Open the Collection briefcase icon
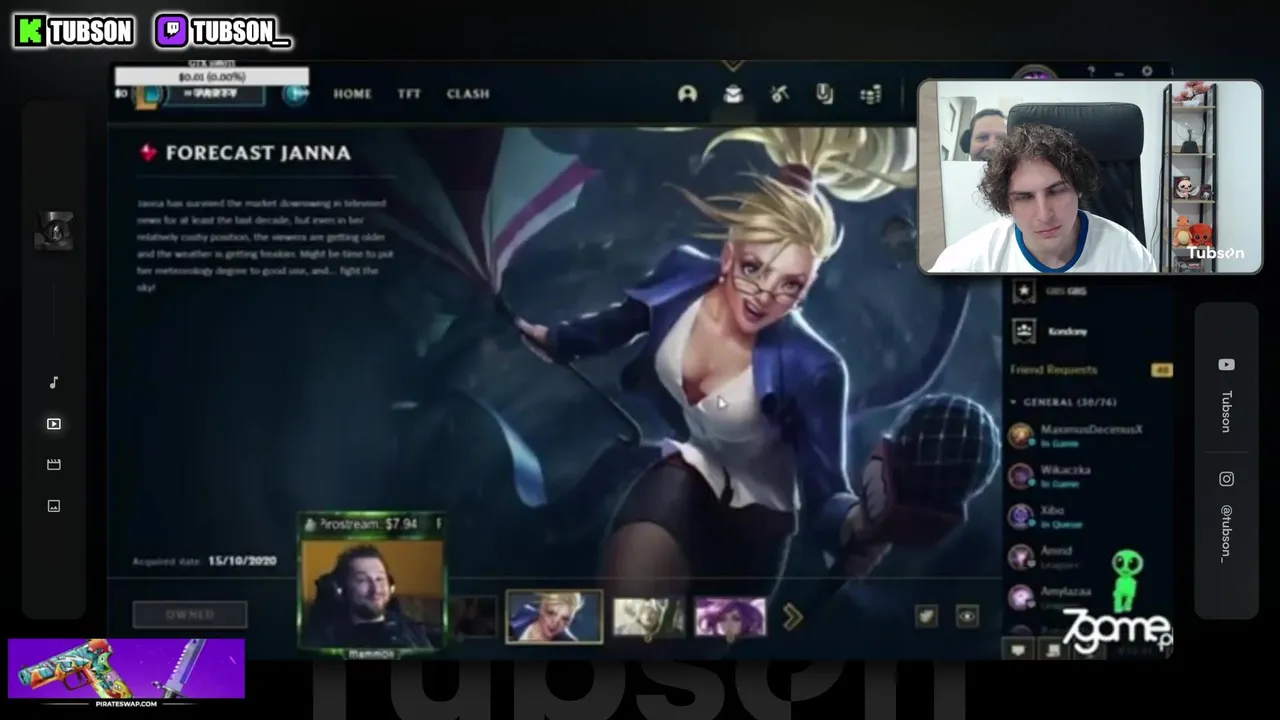 pyautogui.click(x=733, y=94)
